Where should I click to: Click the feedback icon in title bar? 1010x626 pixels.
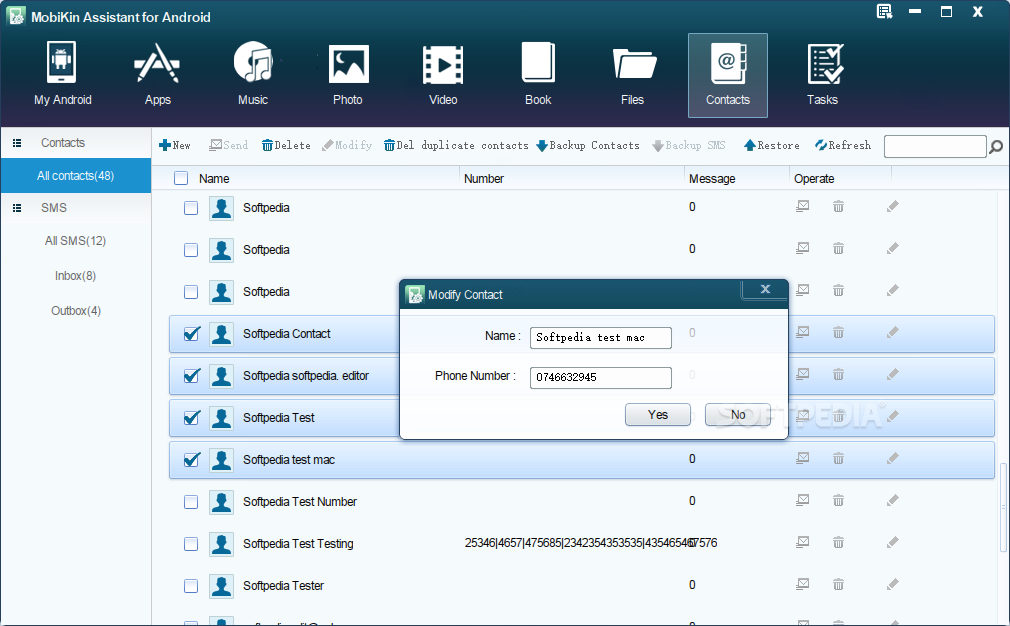click(x=884, y=12)
